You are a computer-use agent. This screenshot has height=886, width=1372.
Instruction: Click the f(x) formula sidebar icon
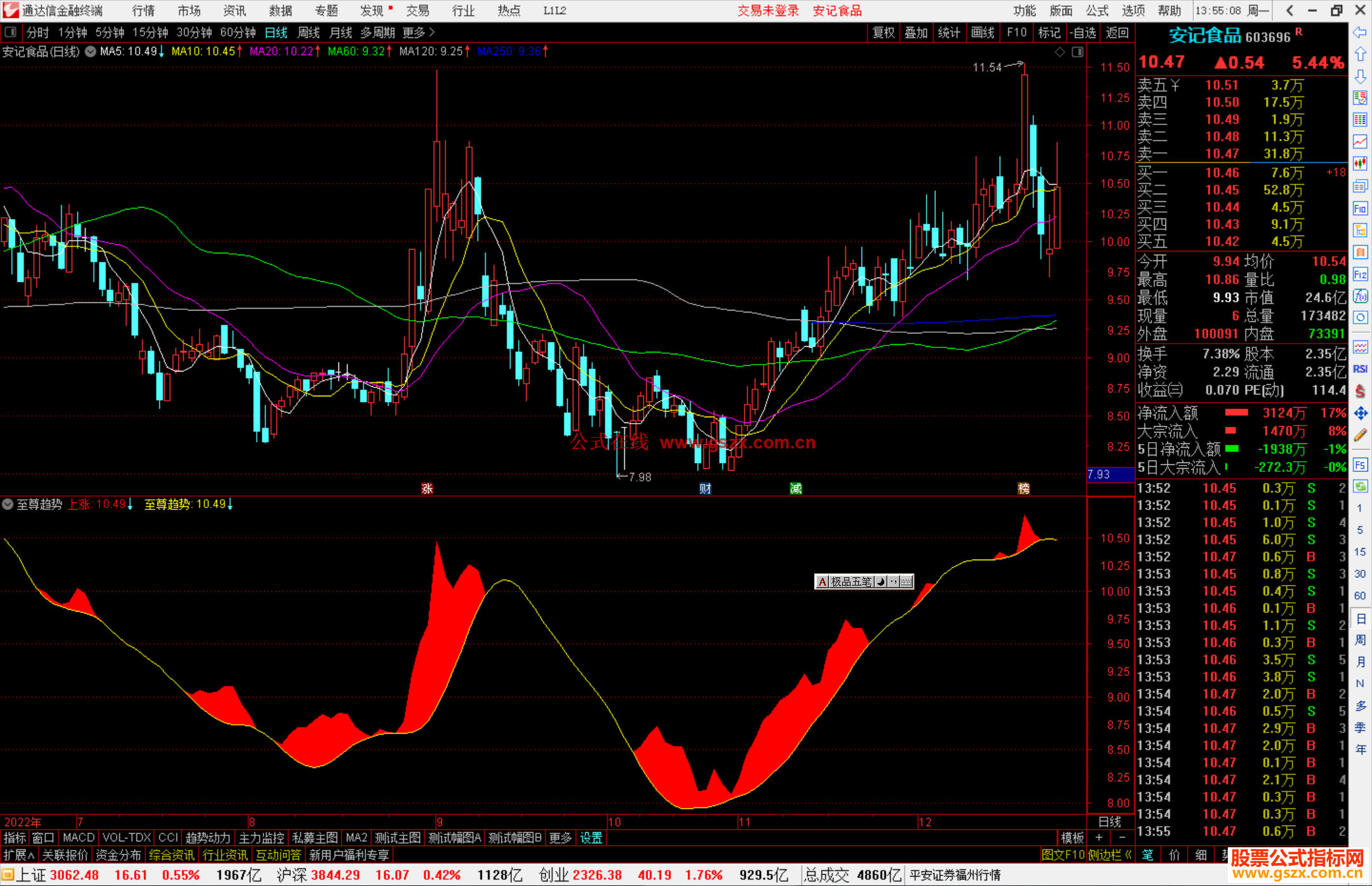[1360, 297]
